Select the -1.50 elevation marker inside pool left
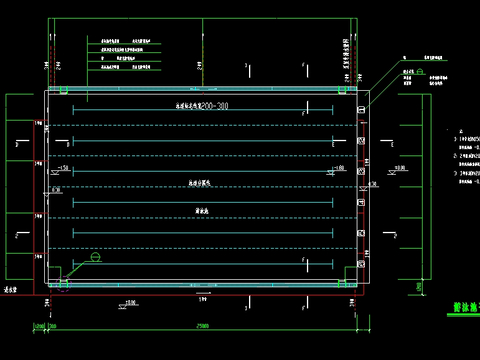The image size is (480, 360). (60, 170)
